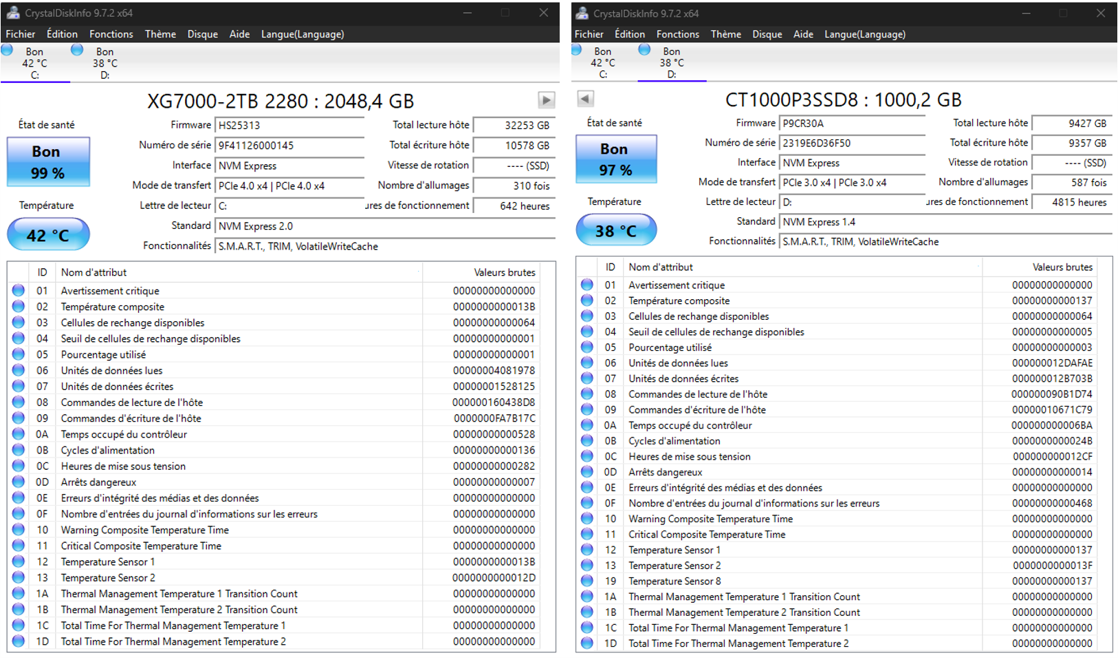1118x658 pixels.
Task: Click Total lecture hôte value 32253 GB
Action: [x=513, y=125]
